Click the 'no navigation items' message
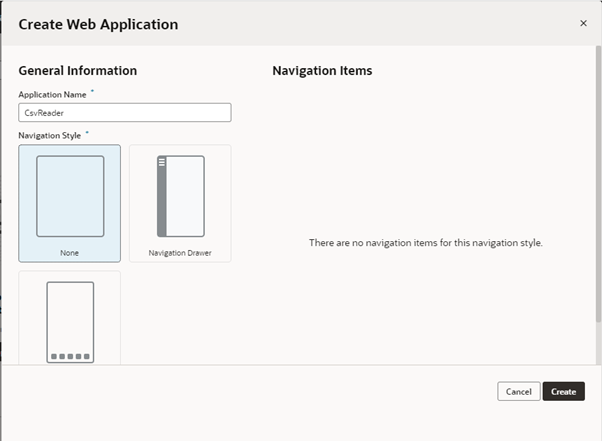 pyautogui.click(x=426, y=243)
